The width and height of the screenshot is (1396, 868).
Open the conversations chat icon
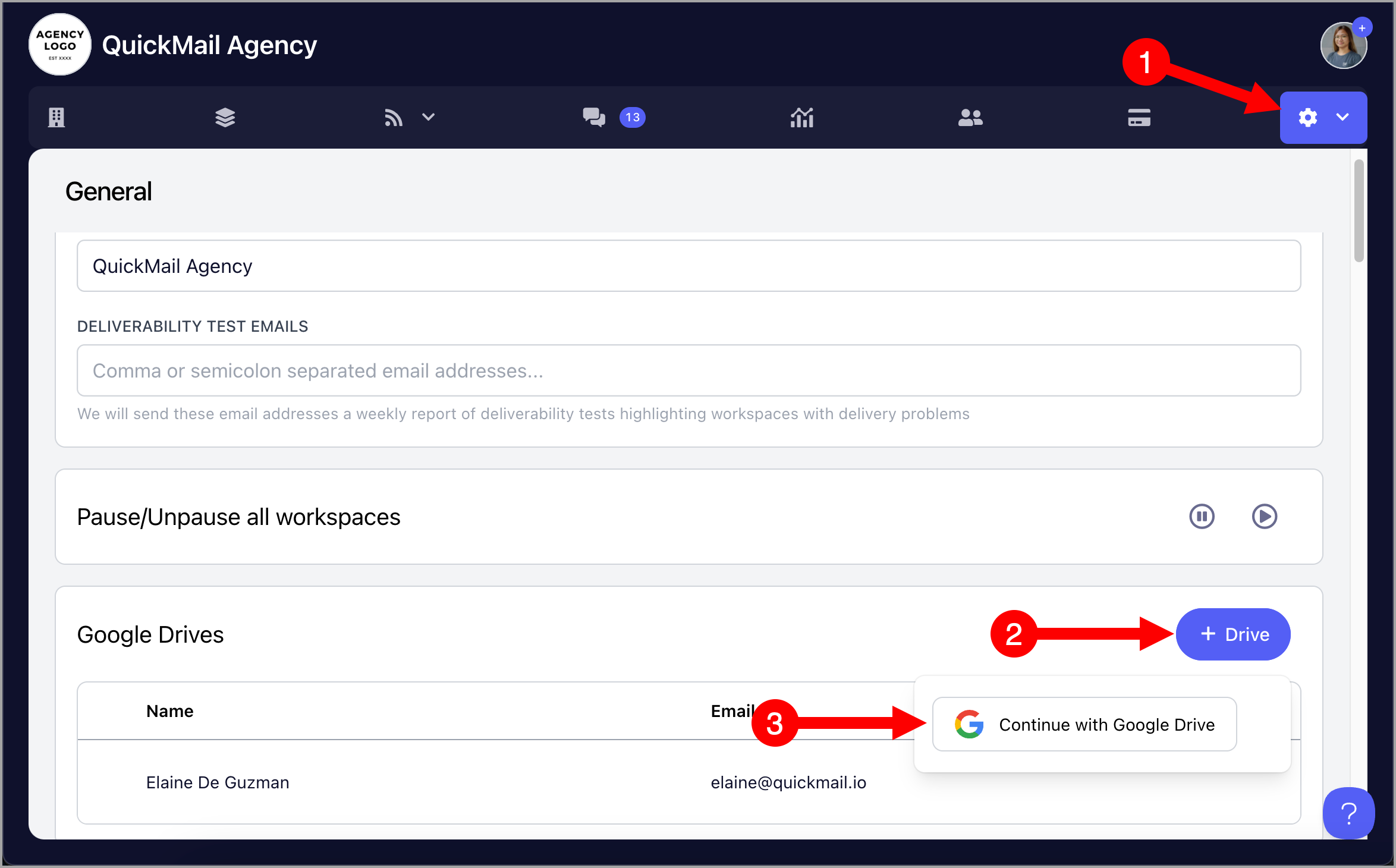[594, 117]
